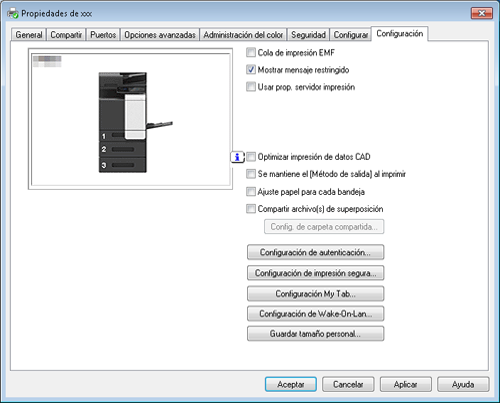500x403 pixels.
Task: Click tray 1 on the printer illustration
Action: click(x=112, y=135)
